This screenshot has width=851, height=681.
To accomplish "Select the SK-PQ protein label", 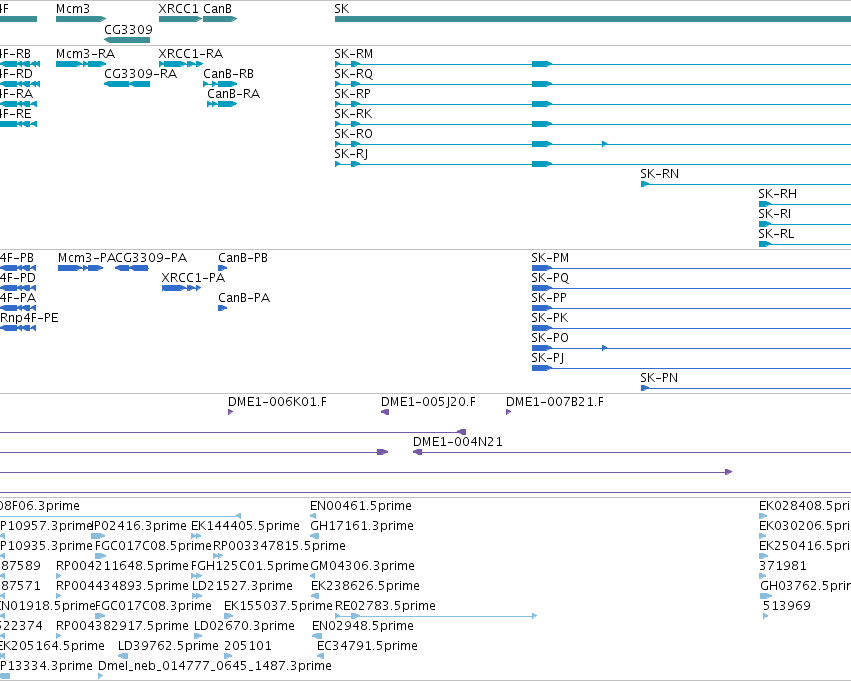I will click(550, 278).
